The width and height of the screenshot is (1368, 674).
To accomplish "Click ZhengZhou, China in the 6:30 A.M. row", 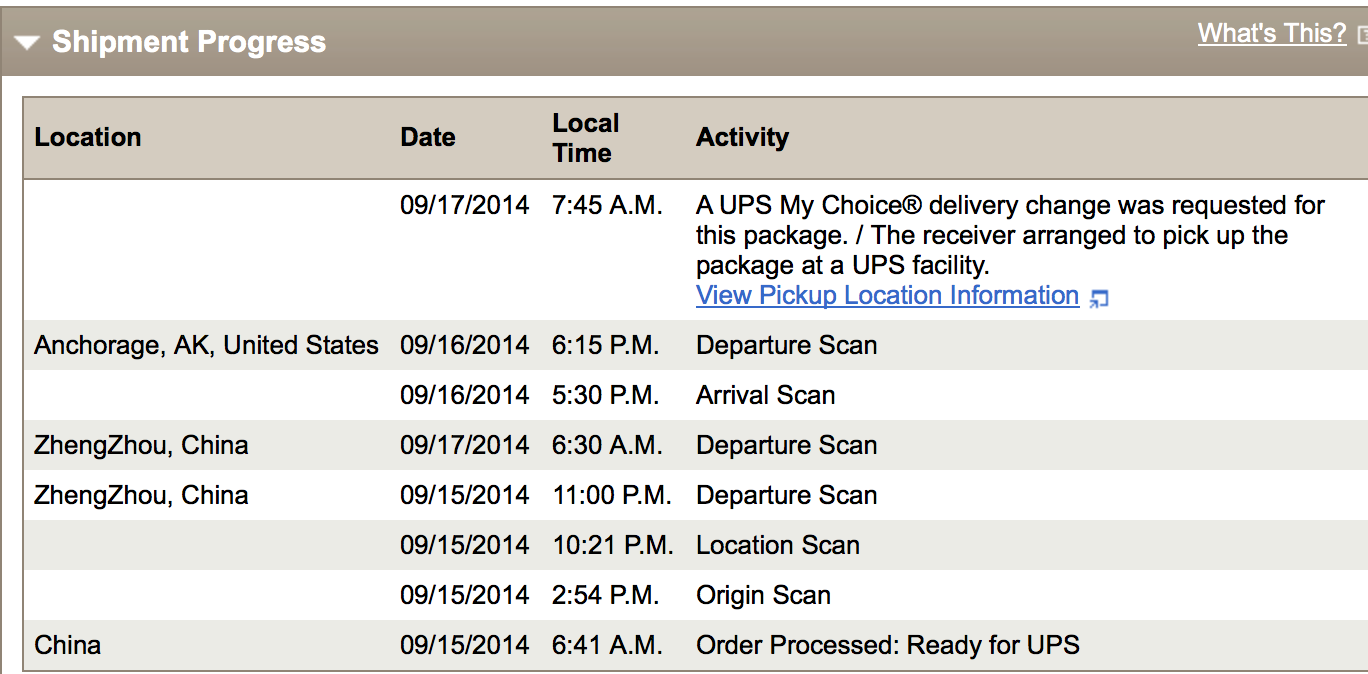I will (141, 446).
